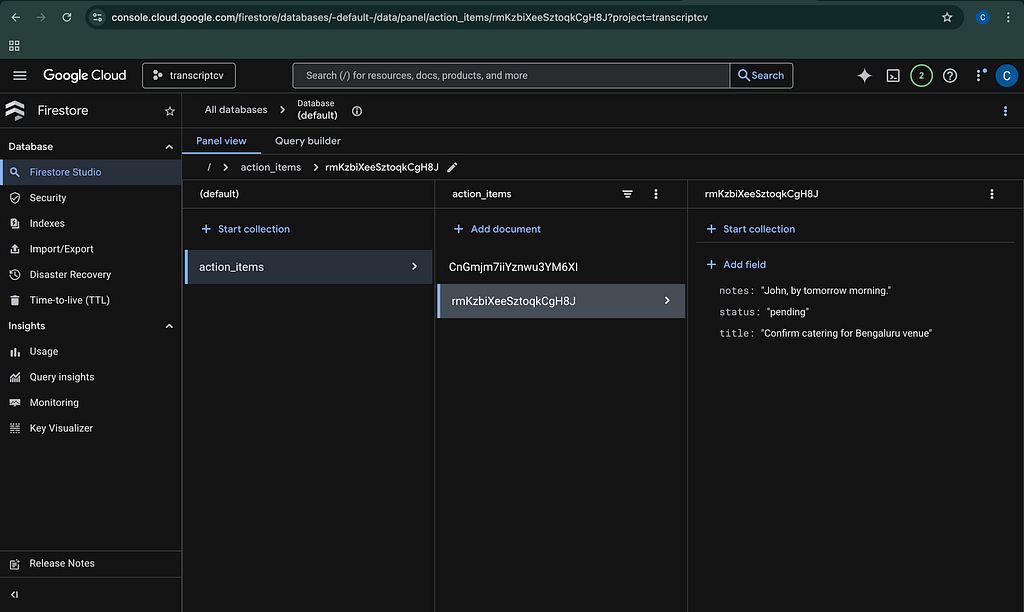Open the Help question mark icon
Image resolution: width=1024 pixels, height=612 pixels.
[x=950, y=76]
